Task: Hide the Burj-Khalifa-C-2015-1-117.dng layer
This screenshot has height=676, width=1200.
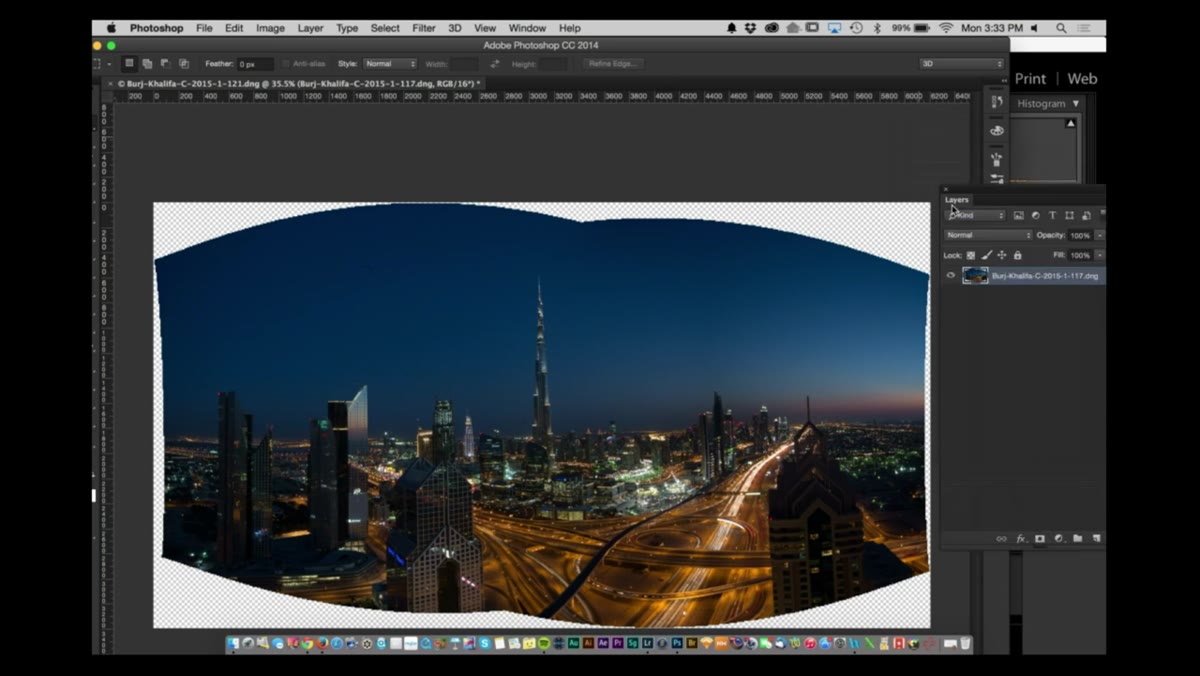Action: click(951, 275)
